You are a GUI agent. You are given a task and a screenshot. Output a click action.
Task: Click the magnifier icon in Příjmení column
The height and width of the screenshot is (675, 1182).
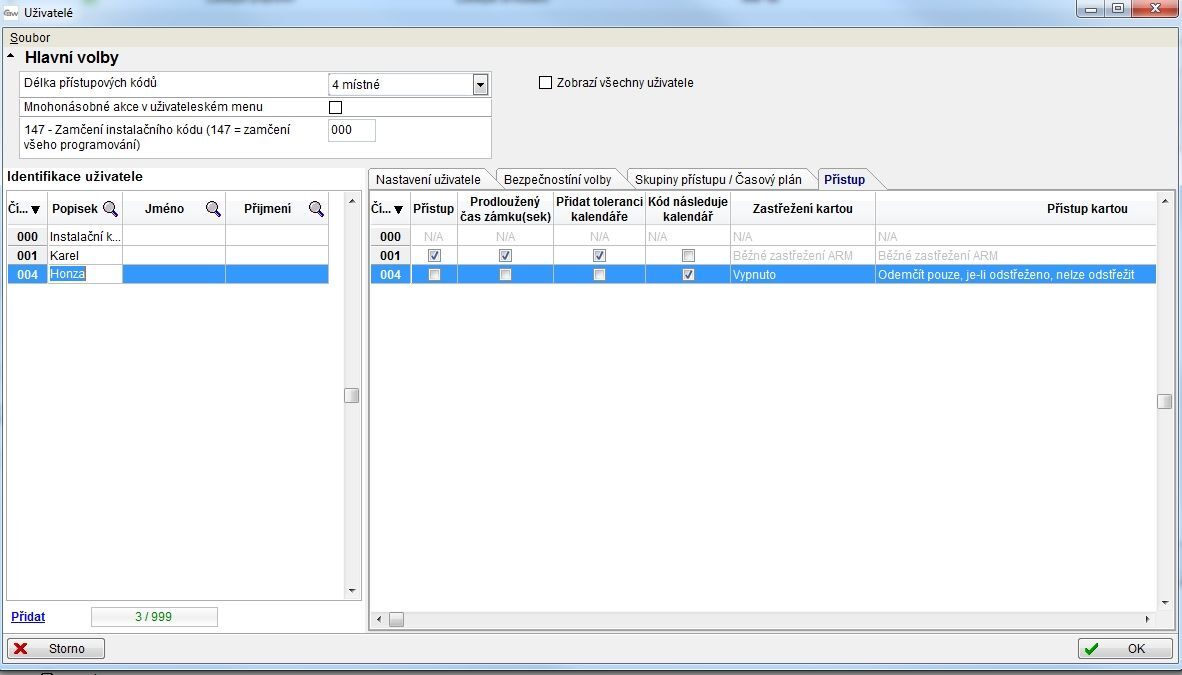[316, 209]
